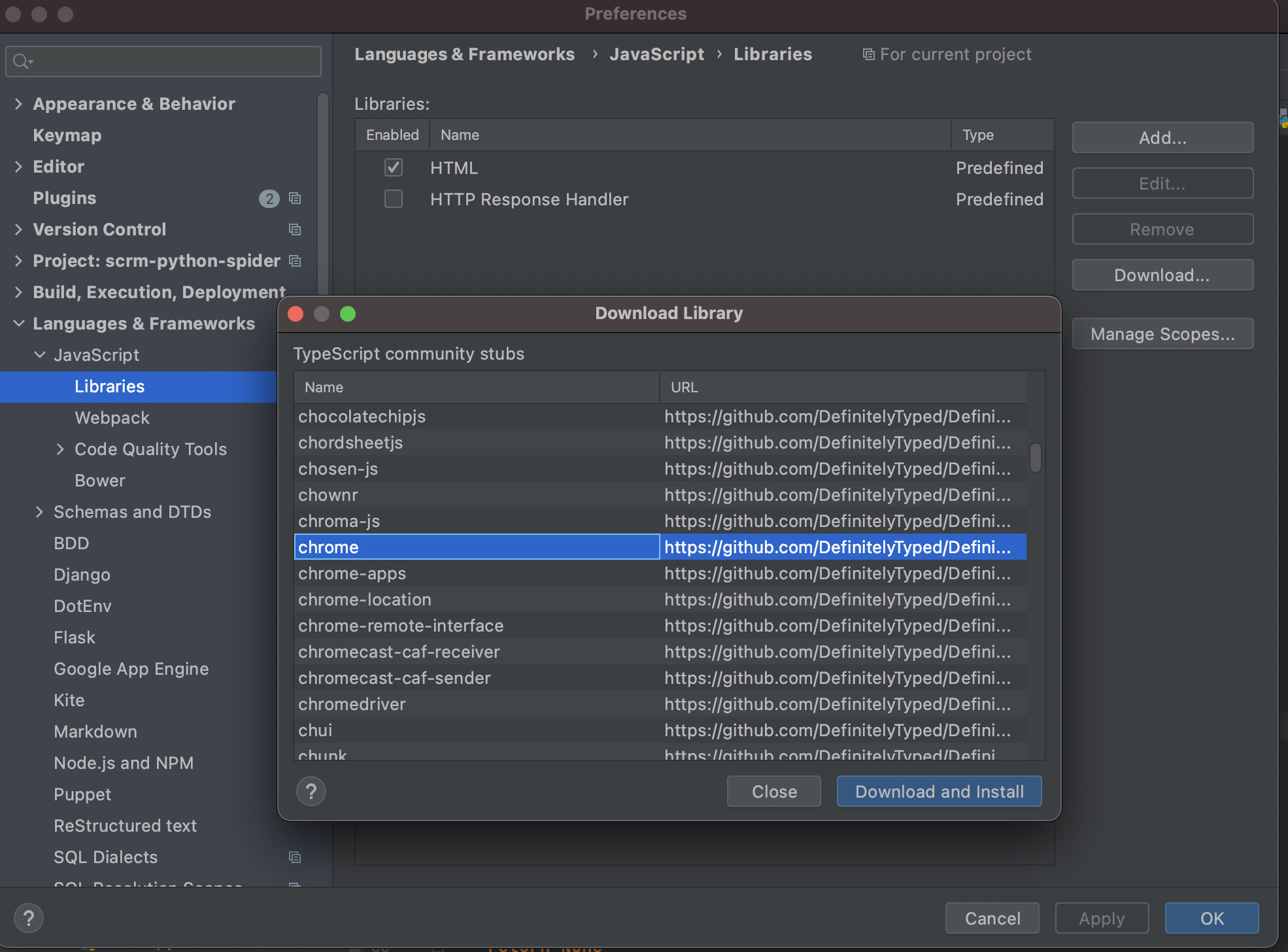Screen dimensions: 1288x952
Task: Open help in the Download Library dialog
Action: (311, 791)
